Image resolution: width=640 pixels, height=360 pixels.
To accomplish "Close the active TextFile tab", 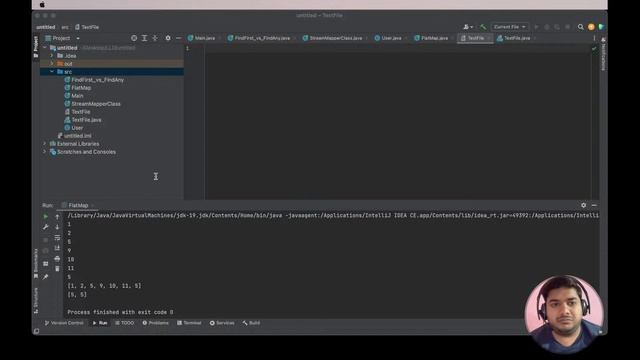I will pos(489,38).
